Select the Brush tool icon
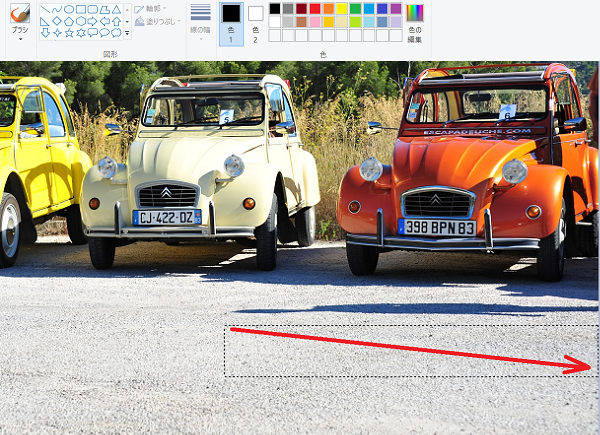The width and height of the screenshot is (600, 435). pos(20,13)
